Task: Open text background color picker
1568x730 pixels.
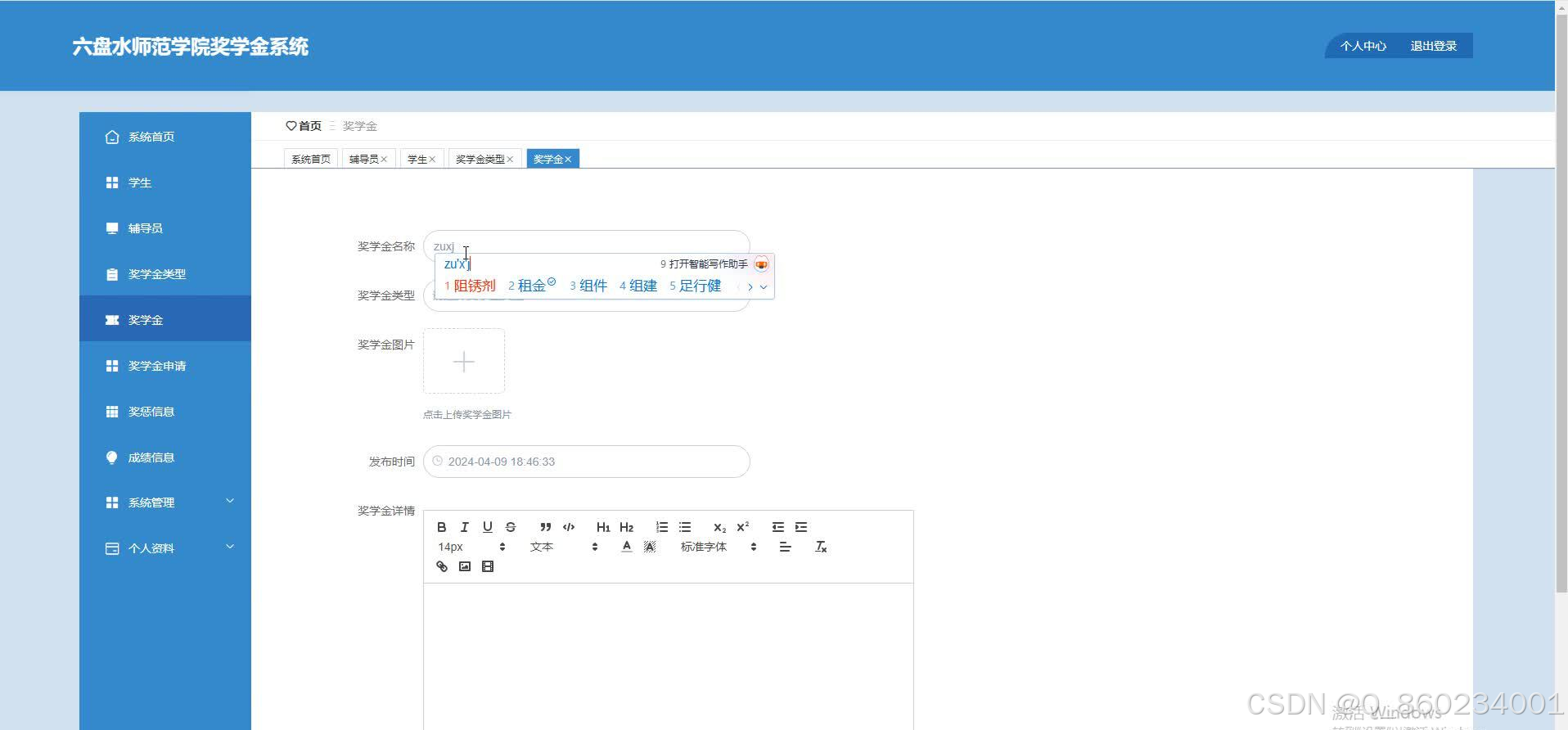Action: [x=650, y=547]
